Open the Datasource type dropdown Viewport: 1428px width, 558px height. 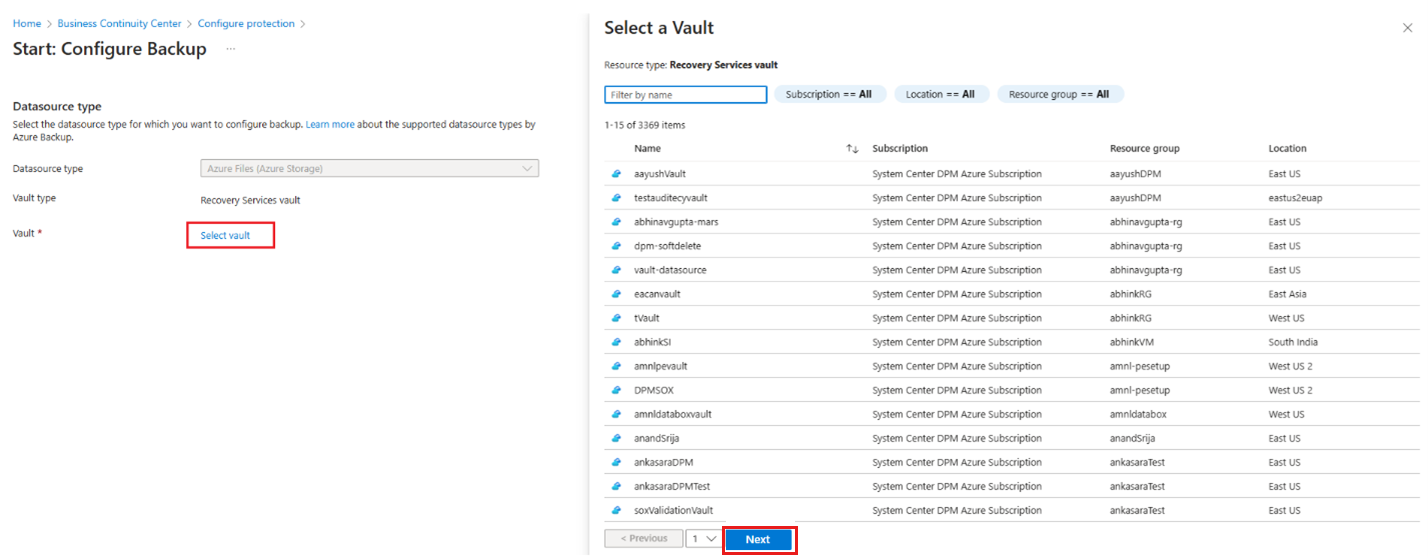pos(369,169)
